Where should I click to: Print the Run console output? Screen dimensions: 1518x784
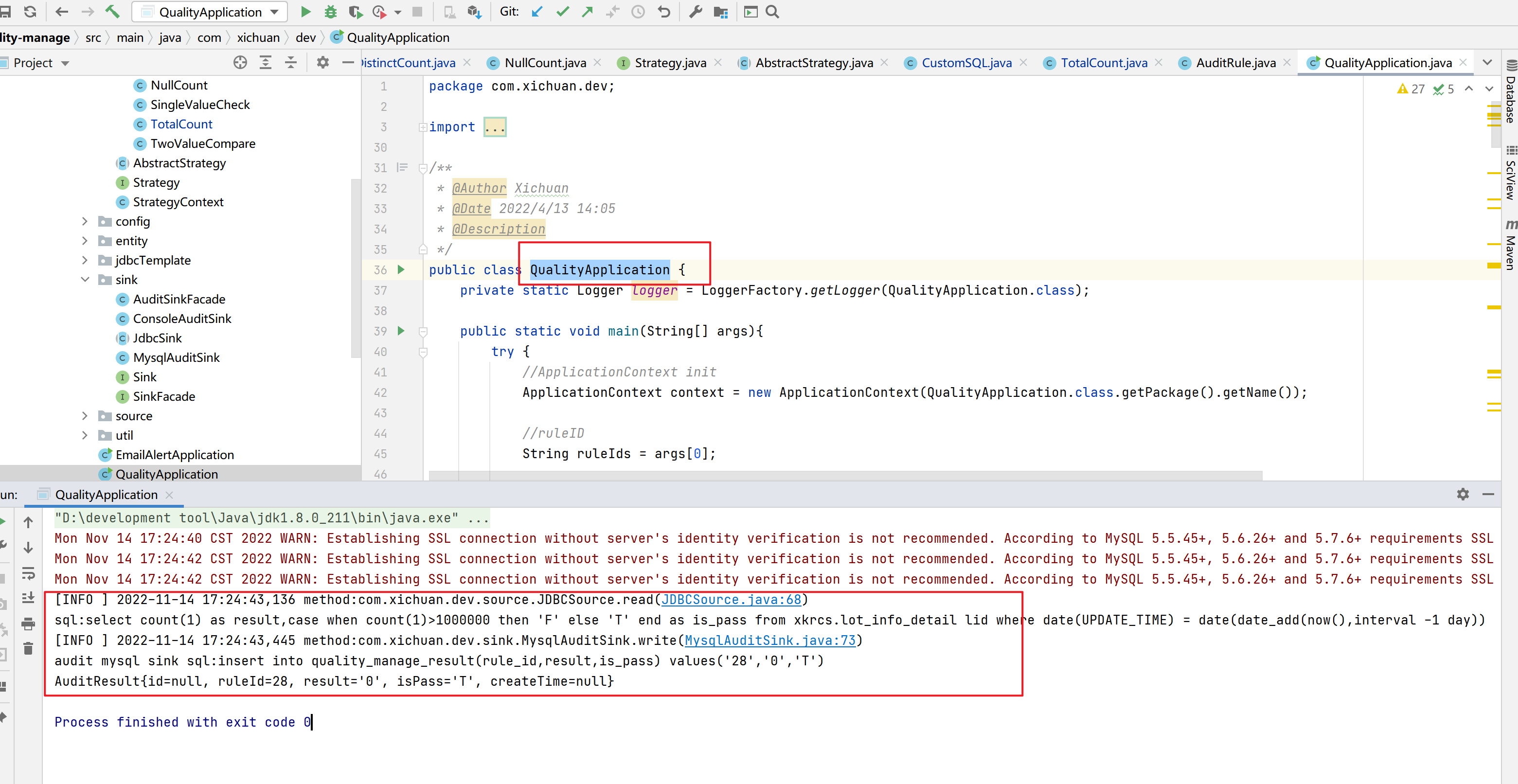click(28, 623)
